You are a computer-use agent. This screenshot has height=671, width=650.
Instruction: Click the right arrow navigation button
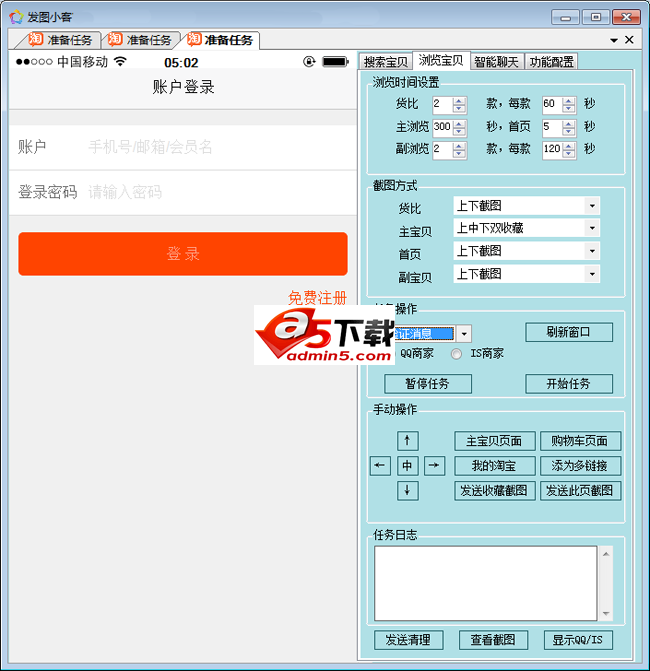[x=434, y=465]
